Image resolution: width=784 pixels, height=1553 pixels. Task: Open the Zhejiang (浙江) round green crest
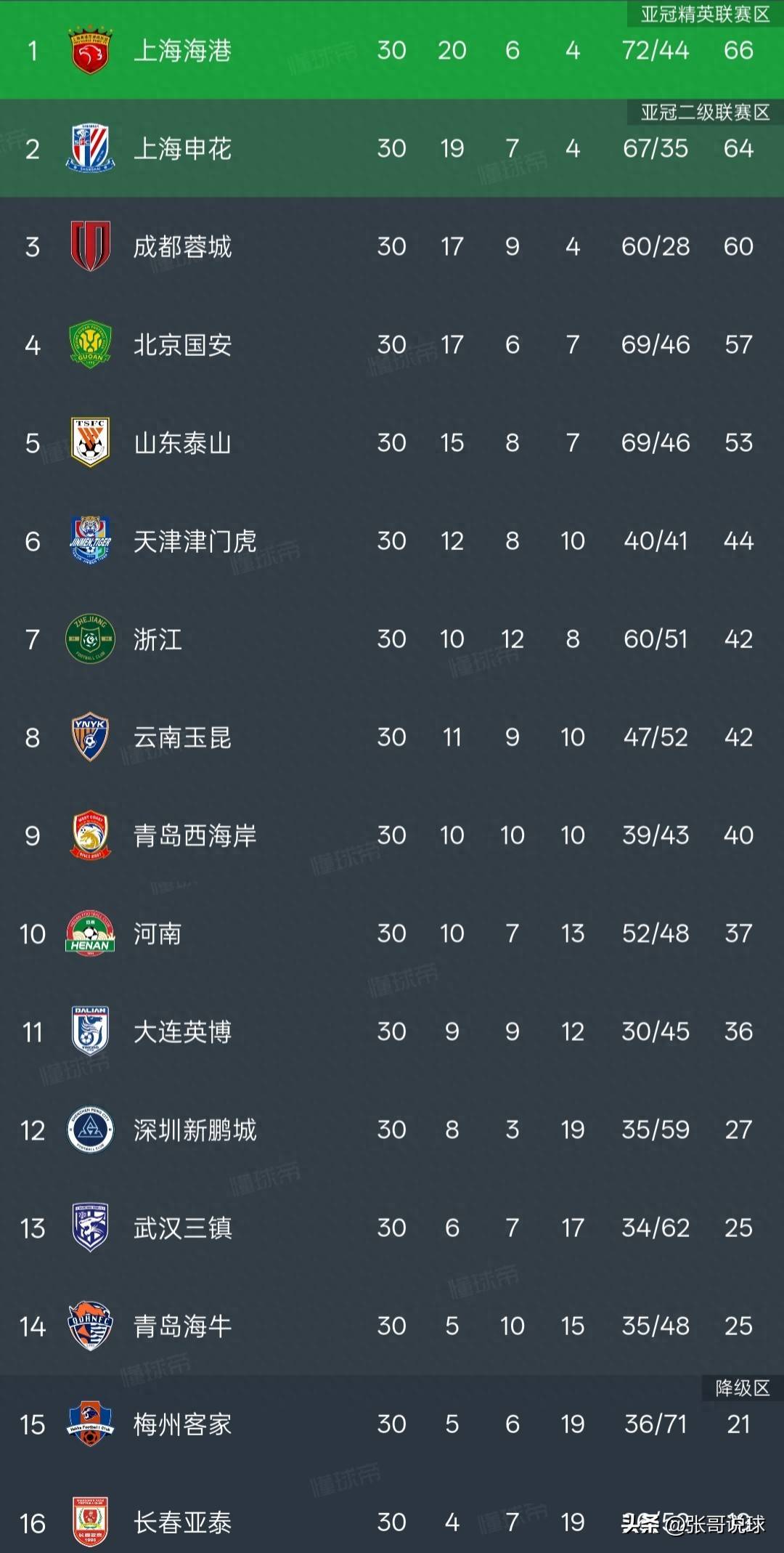point(90,639)
